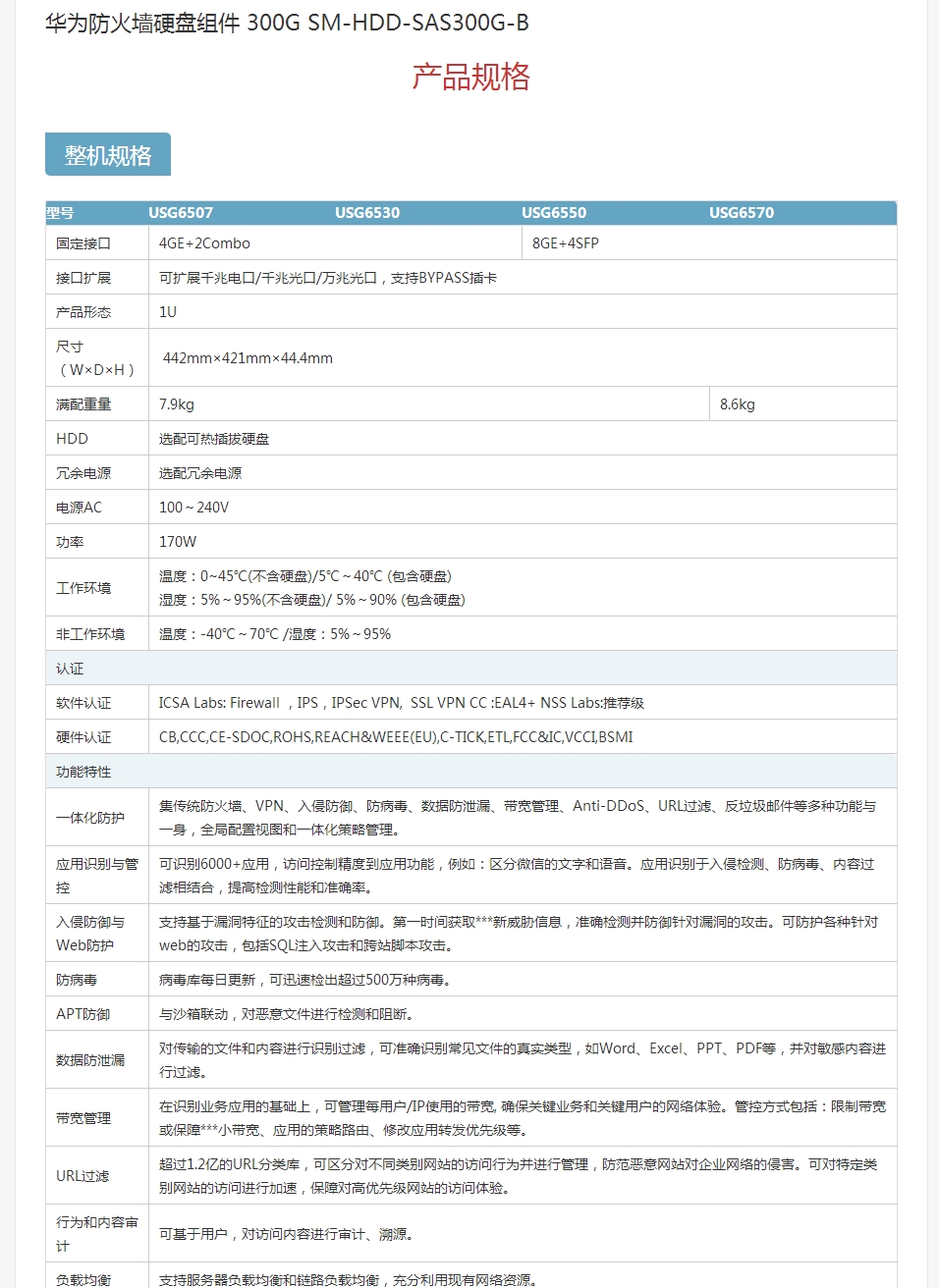Click the 170W power value
This screenshot has height=1288, width=939.
click(x=178, y=542)
